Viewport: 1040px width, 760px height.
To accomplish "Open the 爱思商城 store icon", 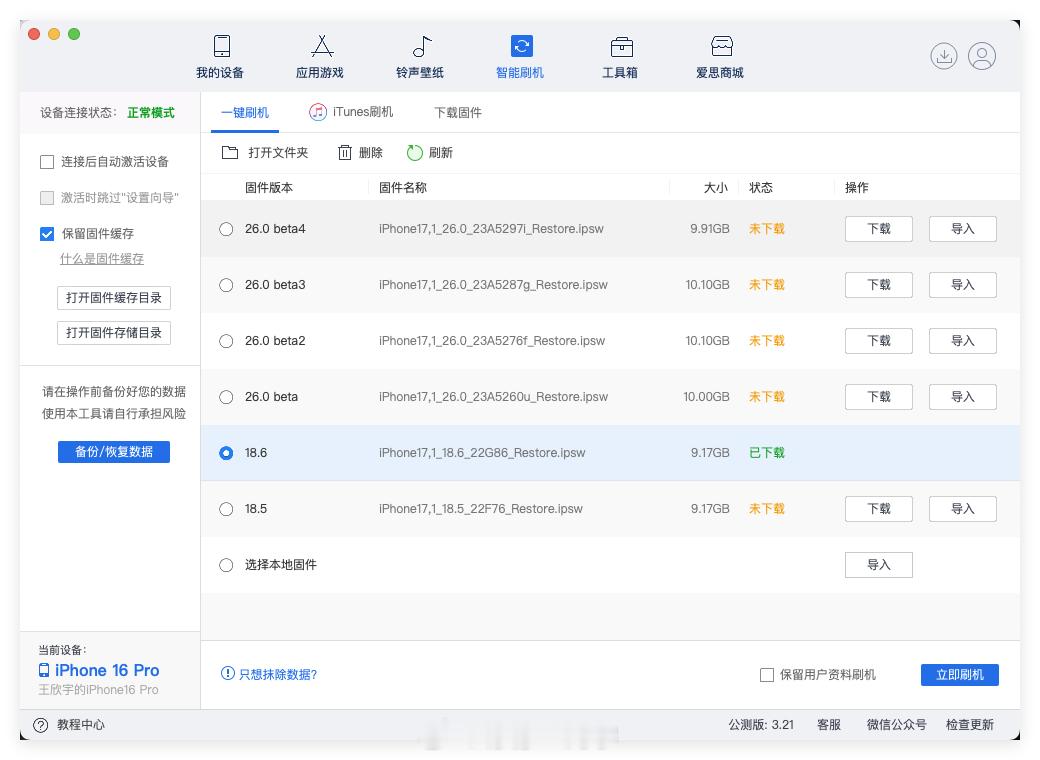I will click(722, 46).
